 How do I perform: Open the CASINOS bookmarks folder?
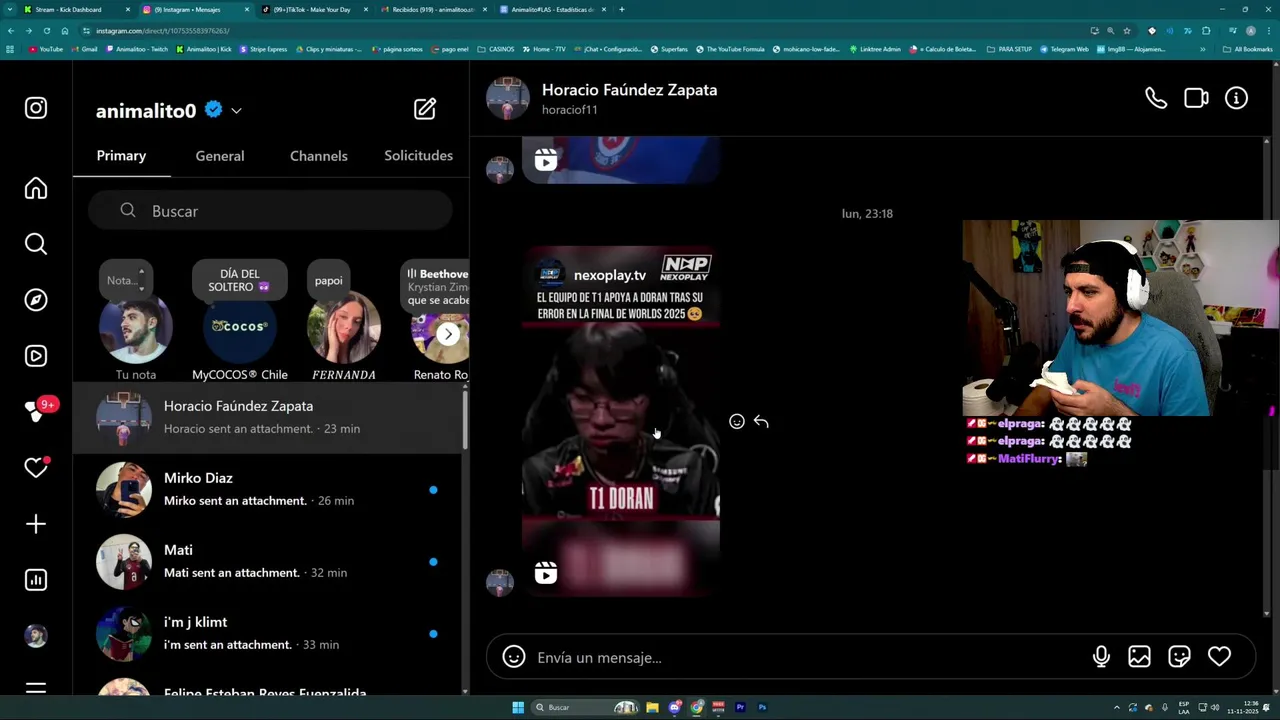[496, 49]
